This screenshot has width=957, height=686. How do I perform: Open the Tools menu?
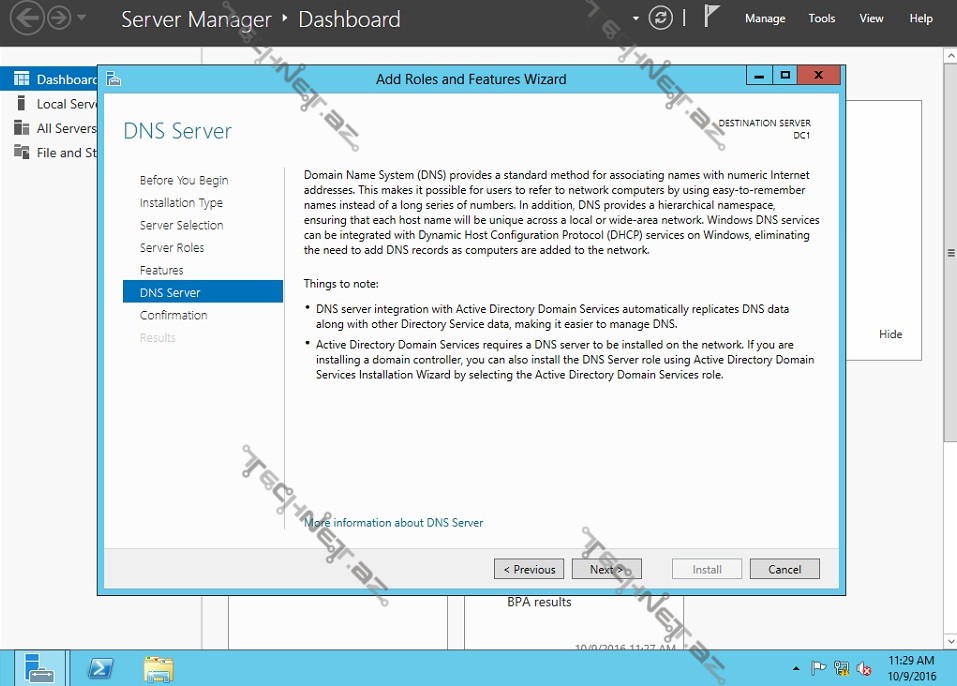pyautogui.click(x=821, y=18)
